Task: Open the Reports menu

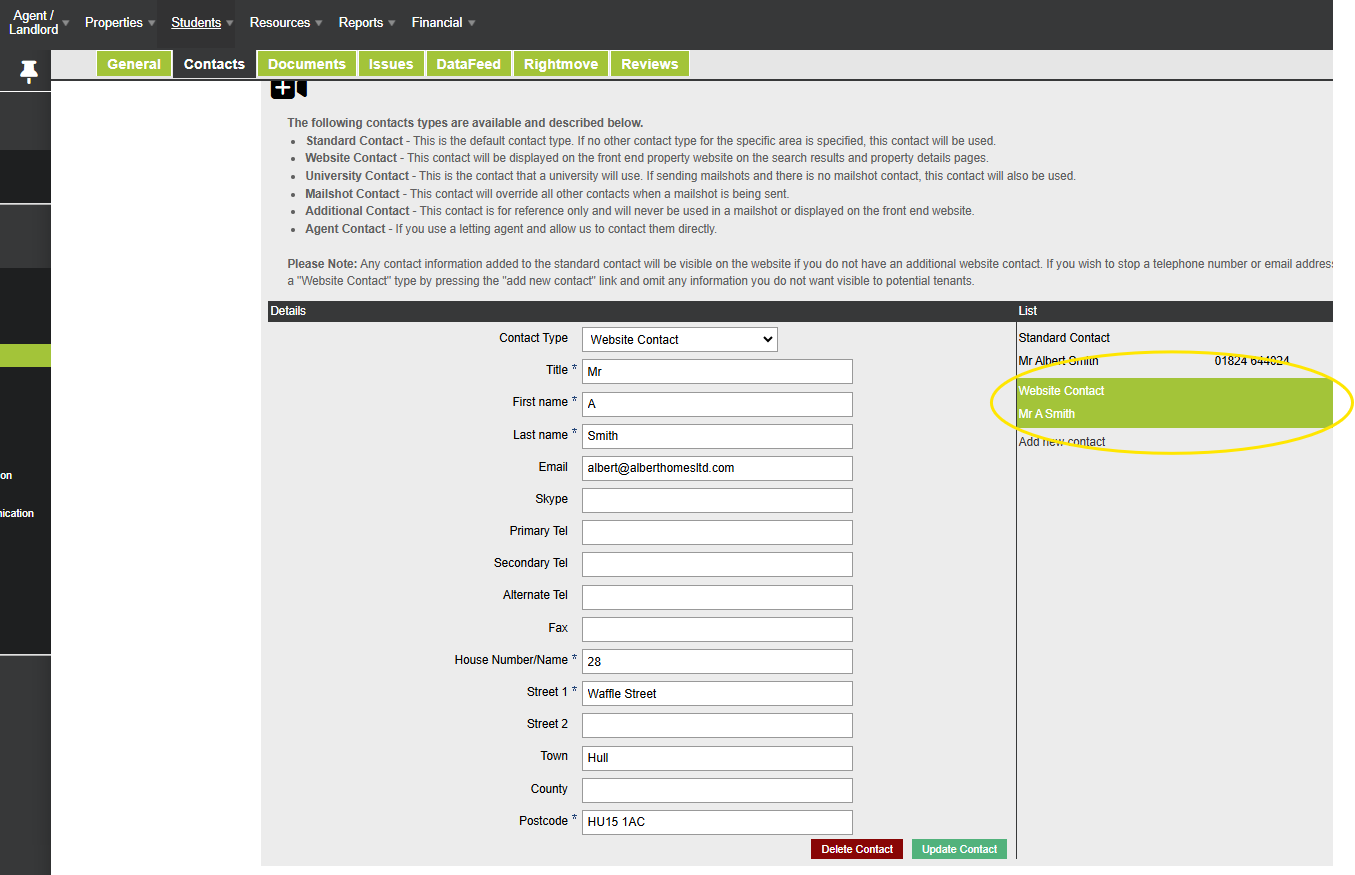Action: pos(366,23)
